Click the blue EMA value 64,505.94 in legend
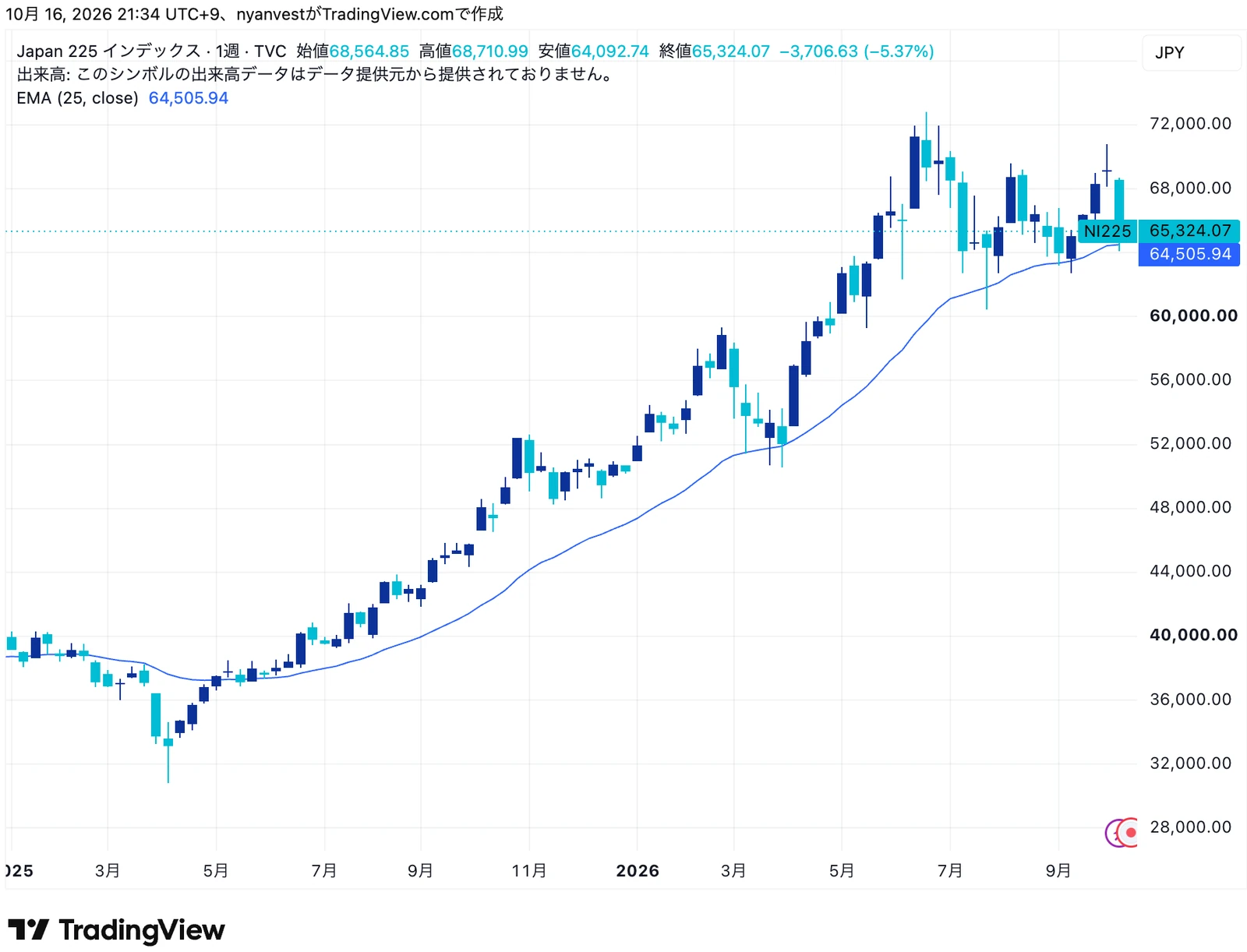Viewport: 1247px width, 952px height. point(189,98)
